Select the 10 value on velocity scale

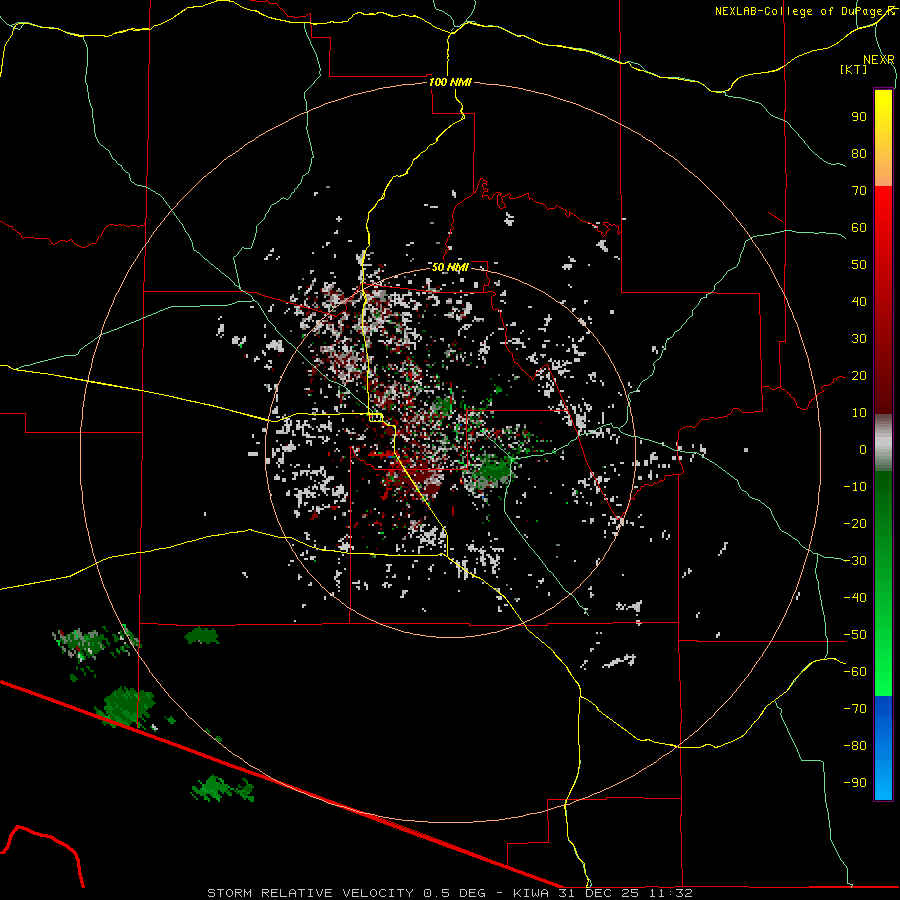tap(859, 413)
